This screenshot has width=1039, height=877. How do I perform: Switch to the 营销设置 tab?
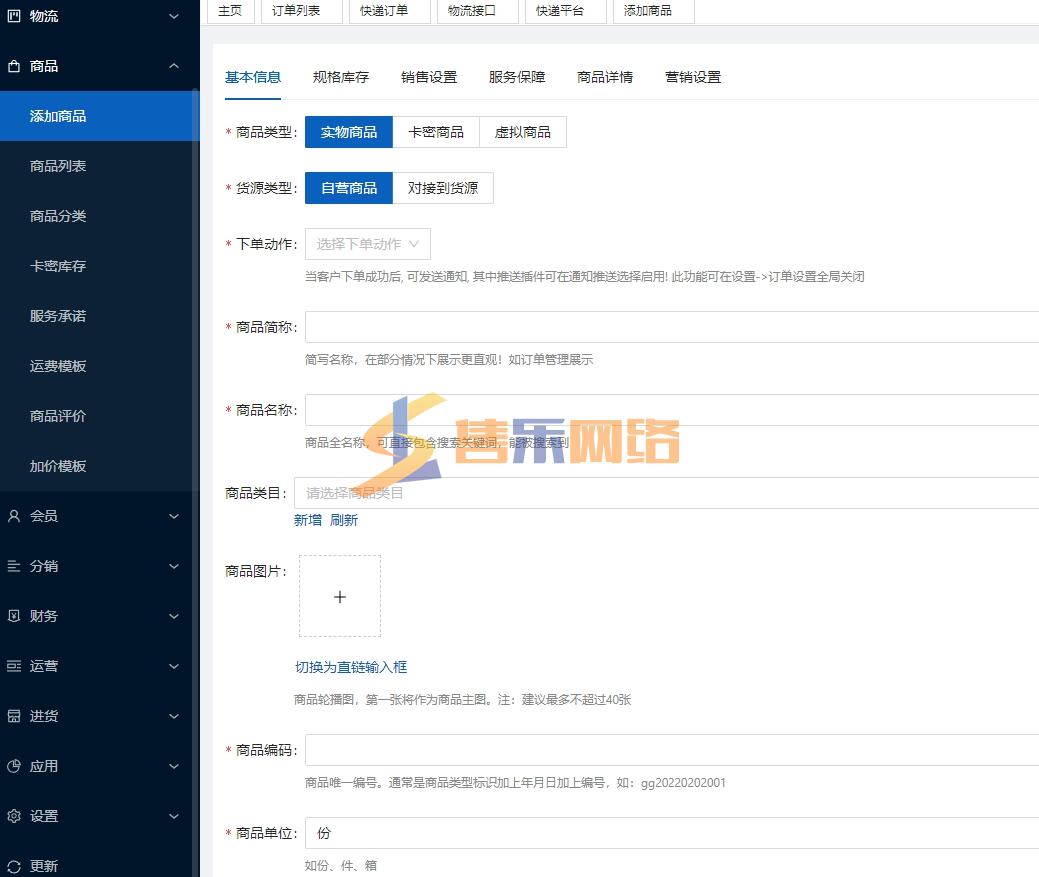click(692, 77)
